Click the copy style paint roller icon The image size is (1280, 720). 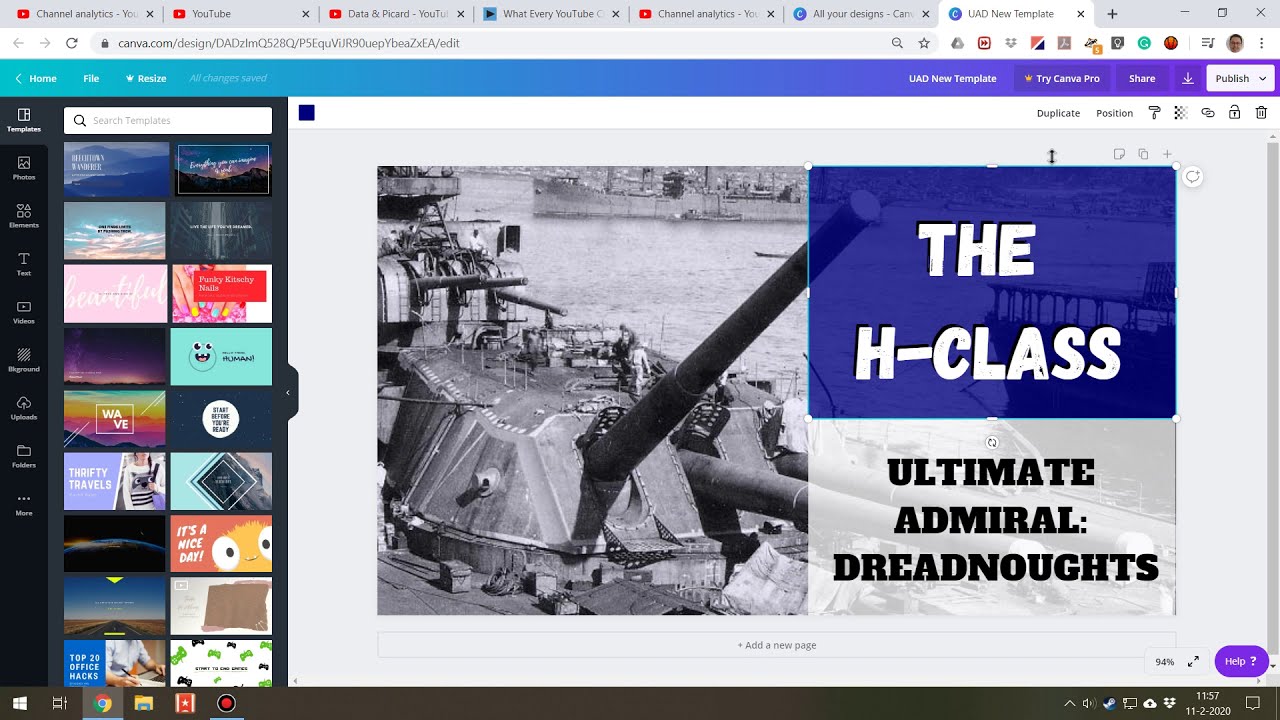coord(1154,113)
